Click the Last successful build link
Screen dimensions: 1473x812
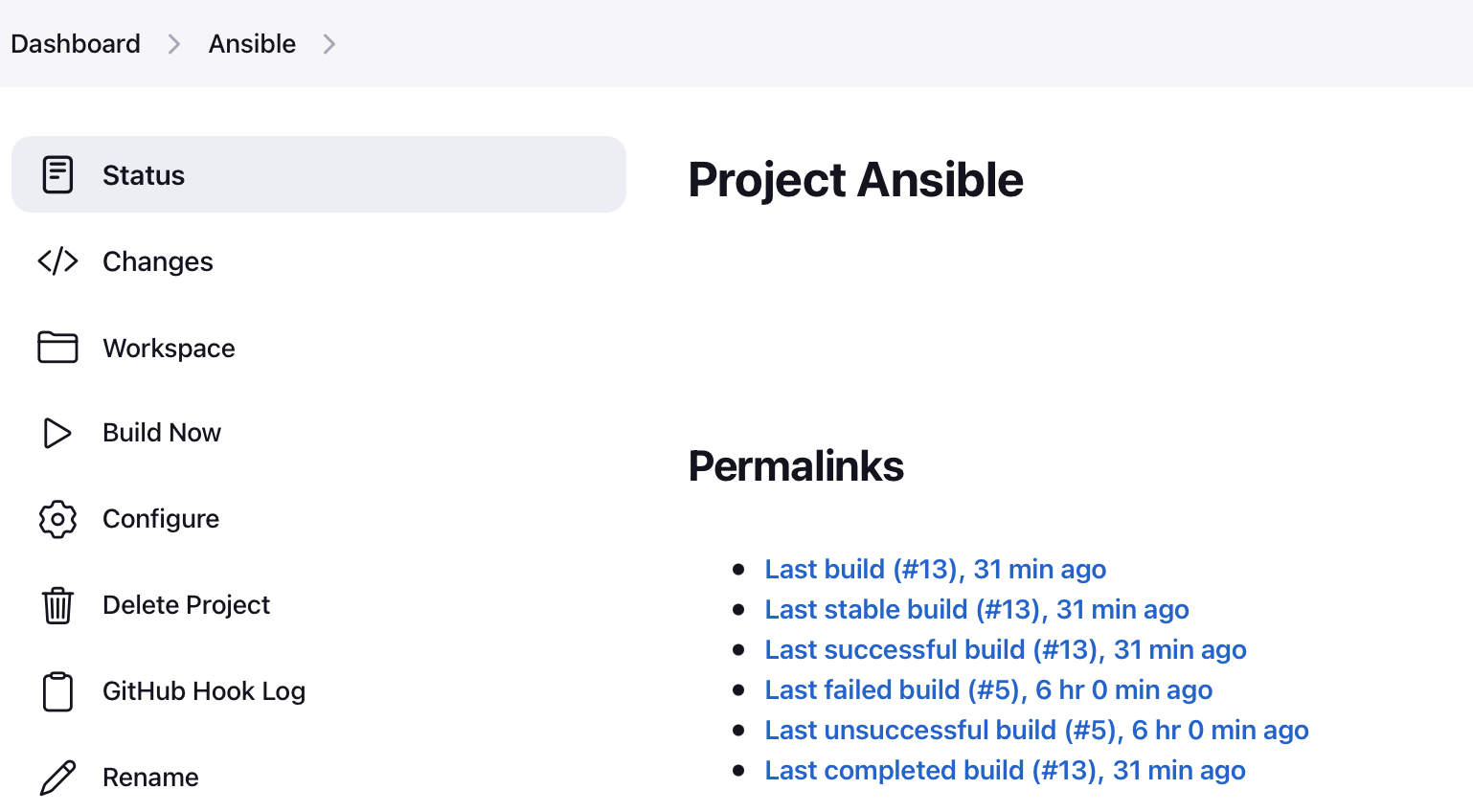(x=1005, y=649)
